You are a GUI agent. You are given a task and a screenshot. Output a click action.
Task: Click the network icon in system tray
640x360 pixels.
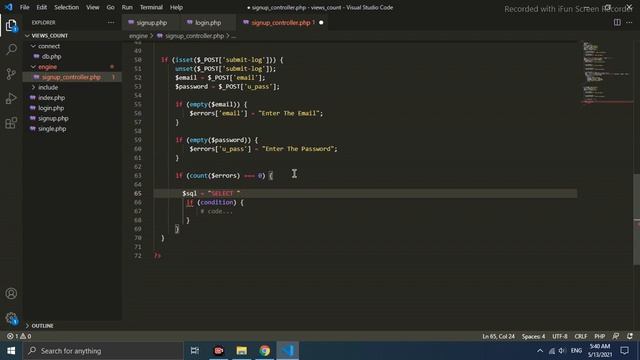(x=551, y=351)
